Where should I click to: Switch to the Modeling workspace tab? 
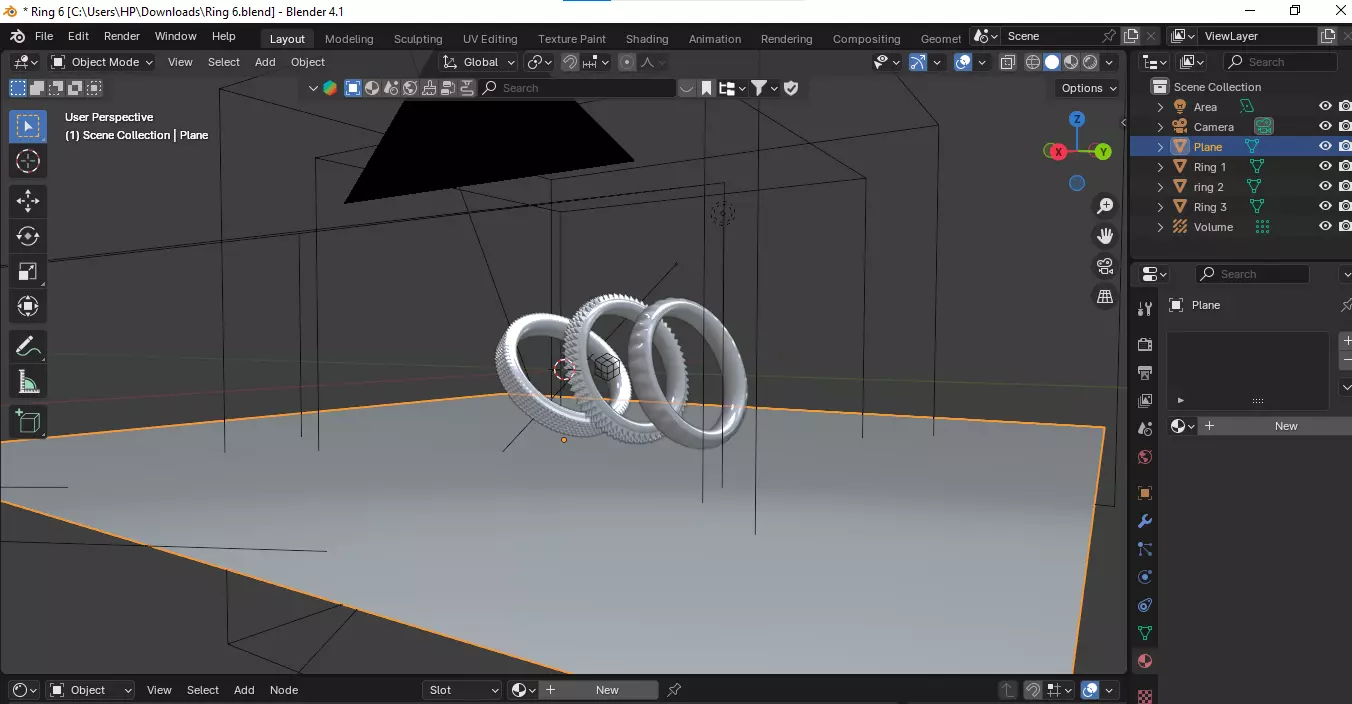[x=349, y=39]
